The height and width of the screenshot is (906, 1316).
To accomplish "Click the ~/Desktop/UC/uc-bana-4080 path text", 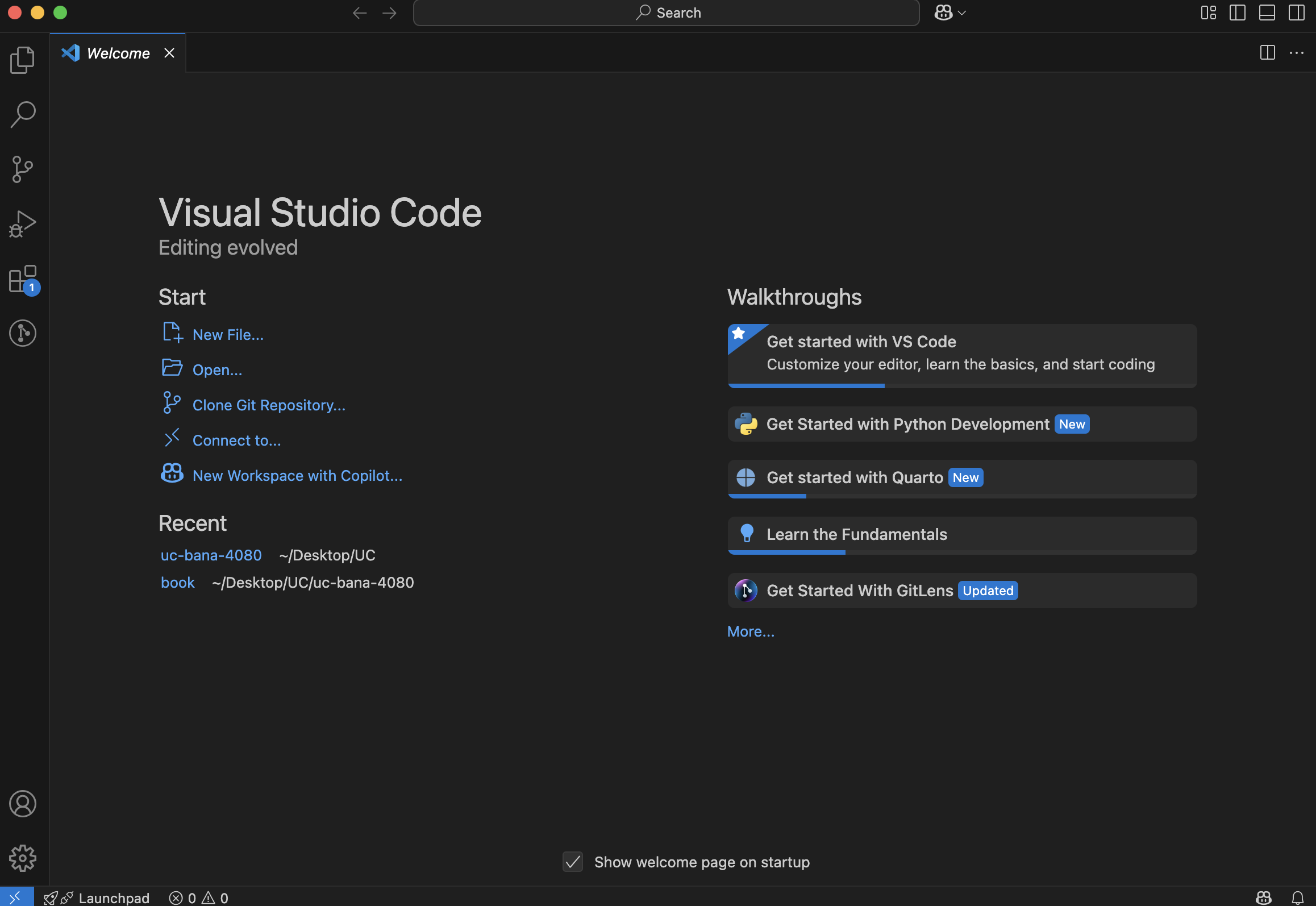I will click(x=313, y=583).
